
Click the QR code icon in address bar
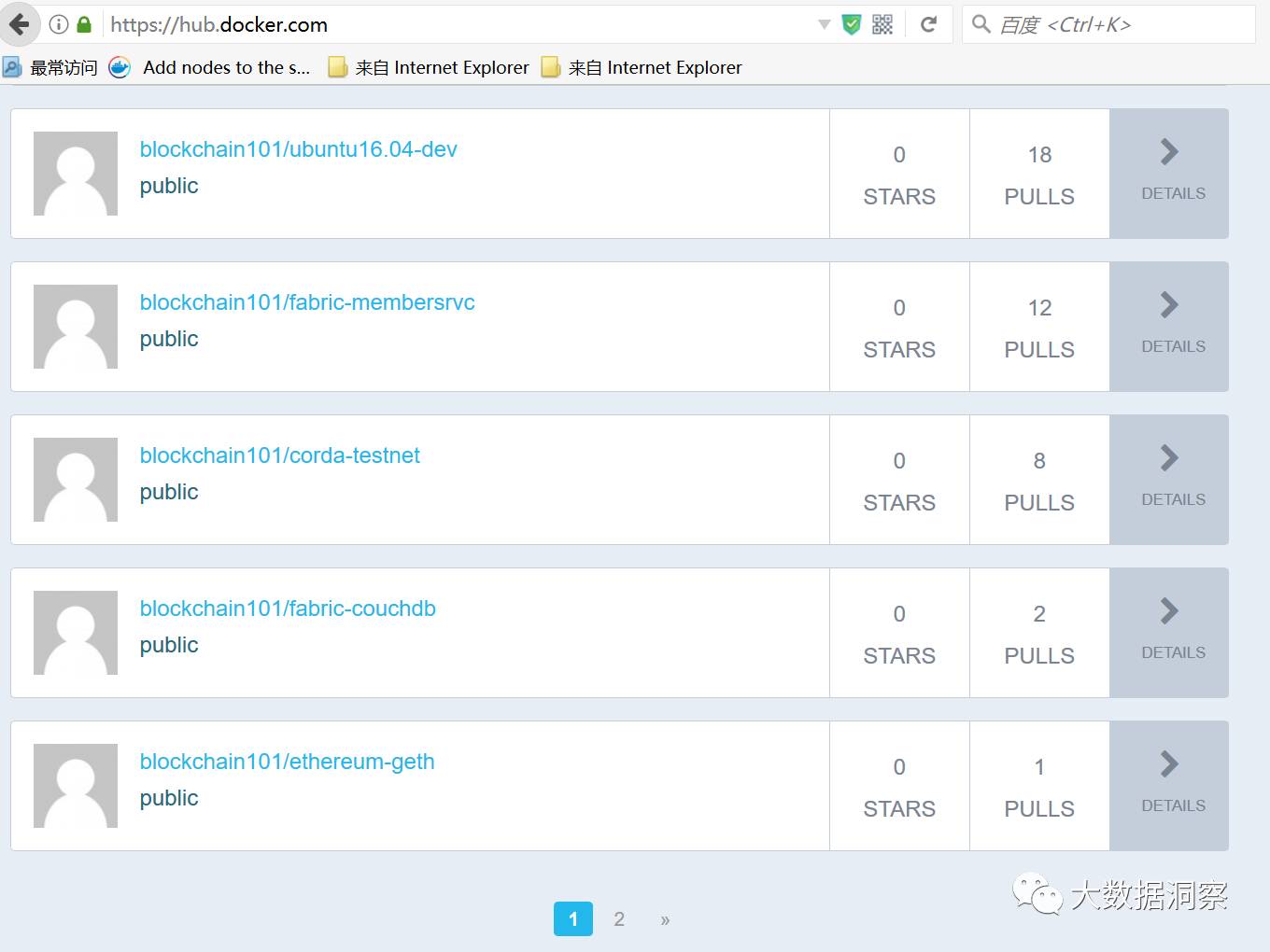[882, 25]
